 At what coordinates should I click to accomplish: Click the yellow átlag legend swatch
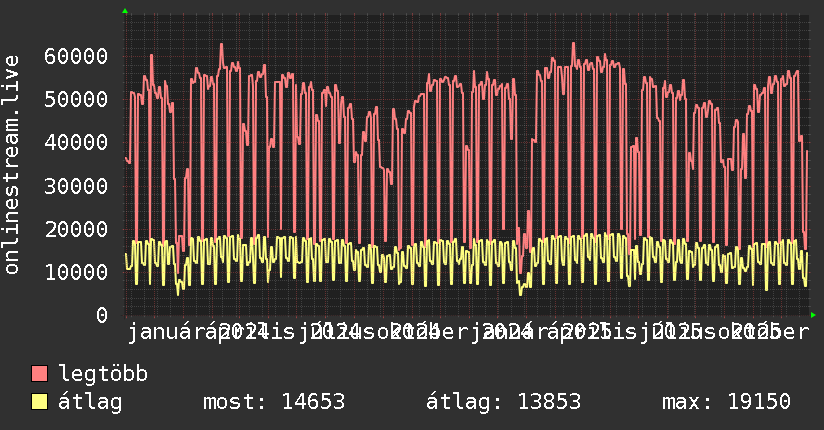(x=40, y=402)
